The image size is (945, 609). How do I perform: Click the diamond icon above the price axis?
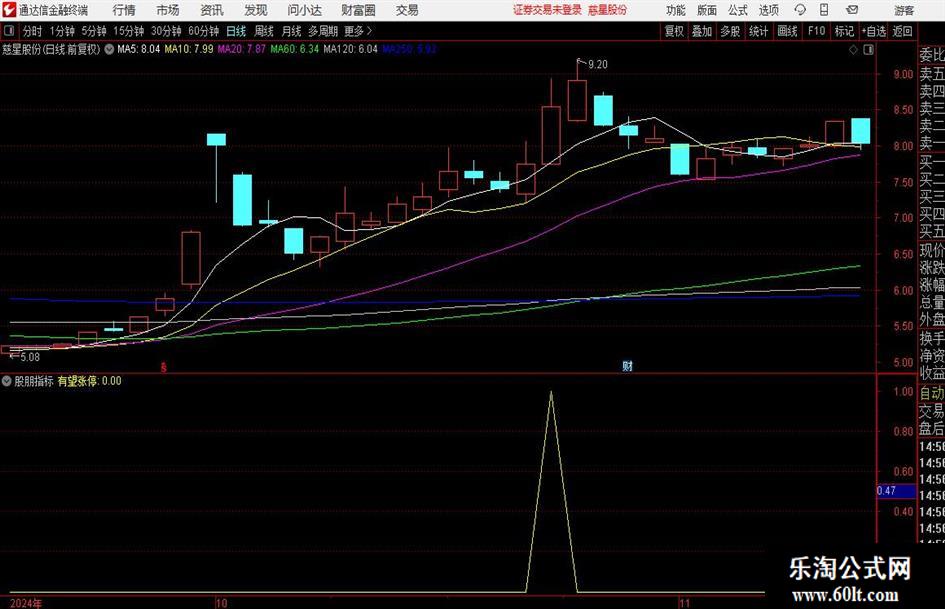[853, 50]
